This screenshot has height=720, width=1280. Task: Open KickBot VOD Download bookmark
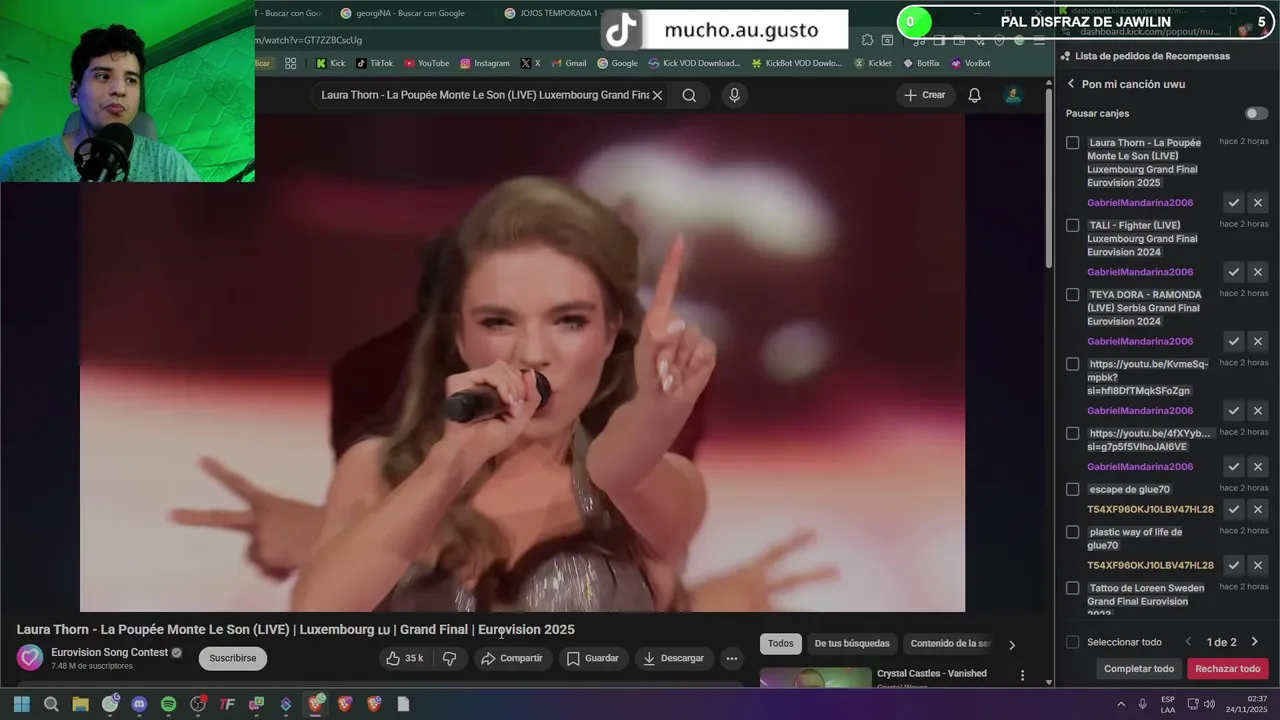[x=796, y=63]
